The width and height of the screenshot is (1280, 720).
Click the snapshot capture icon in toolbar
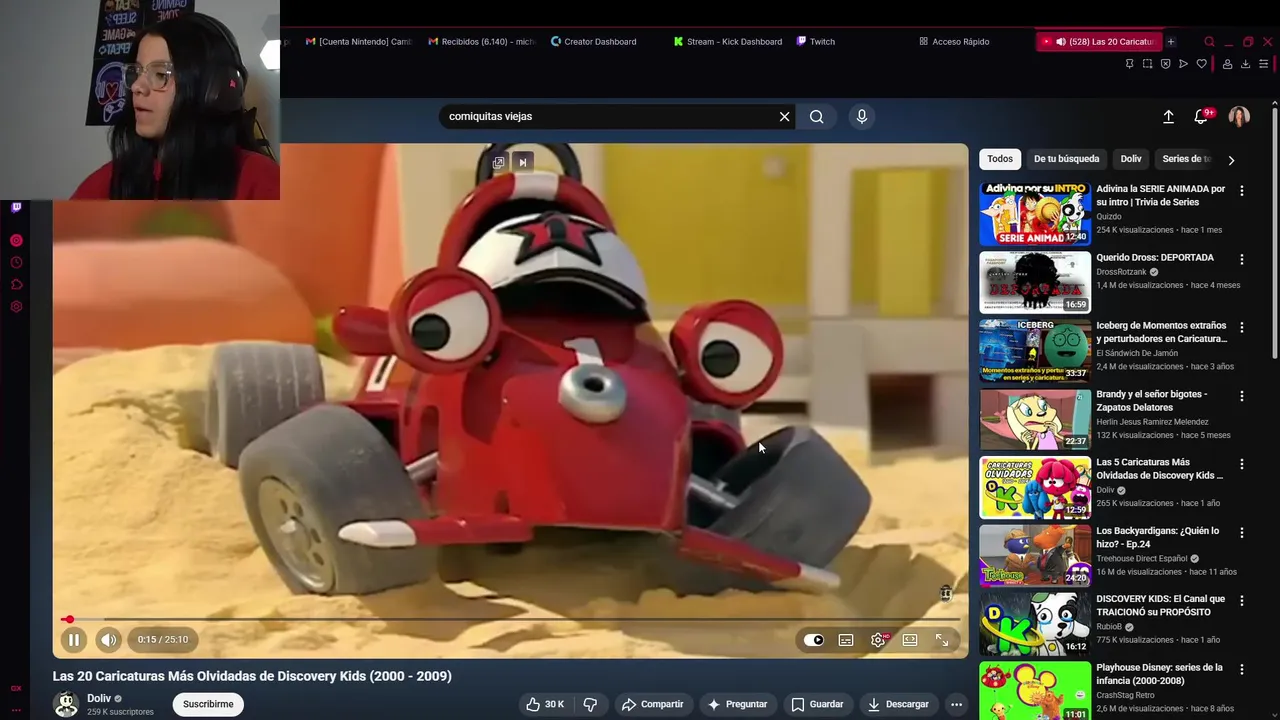click(x=1148, y=64)
